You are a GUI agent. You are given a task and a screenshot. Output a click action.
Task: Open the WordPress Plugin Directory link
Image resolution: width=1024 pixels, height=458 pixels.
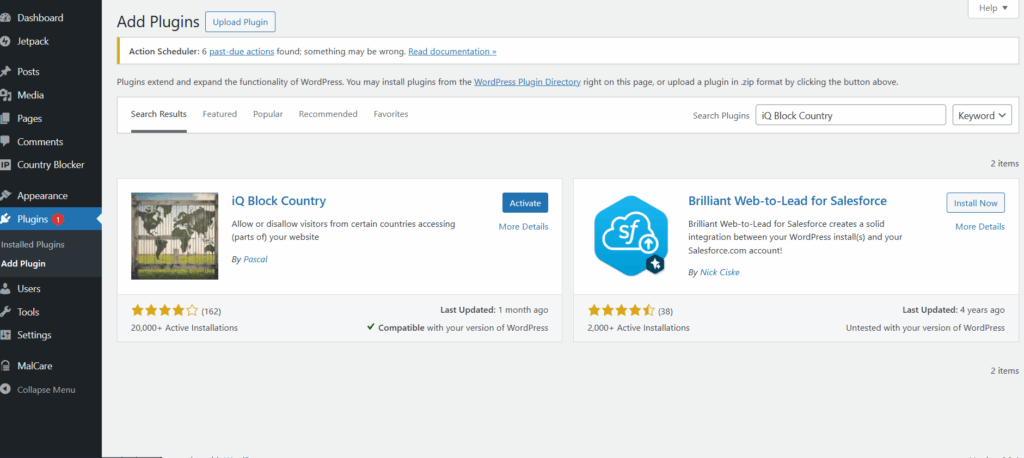click(x=527, y=82)
